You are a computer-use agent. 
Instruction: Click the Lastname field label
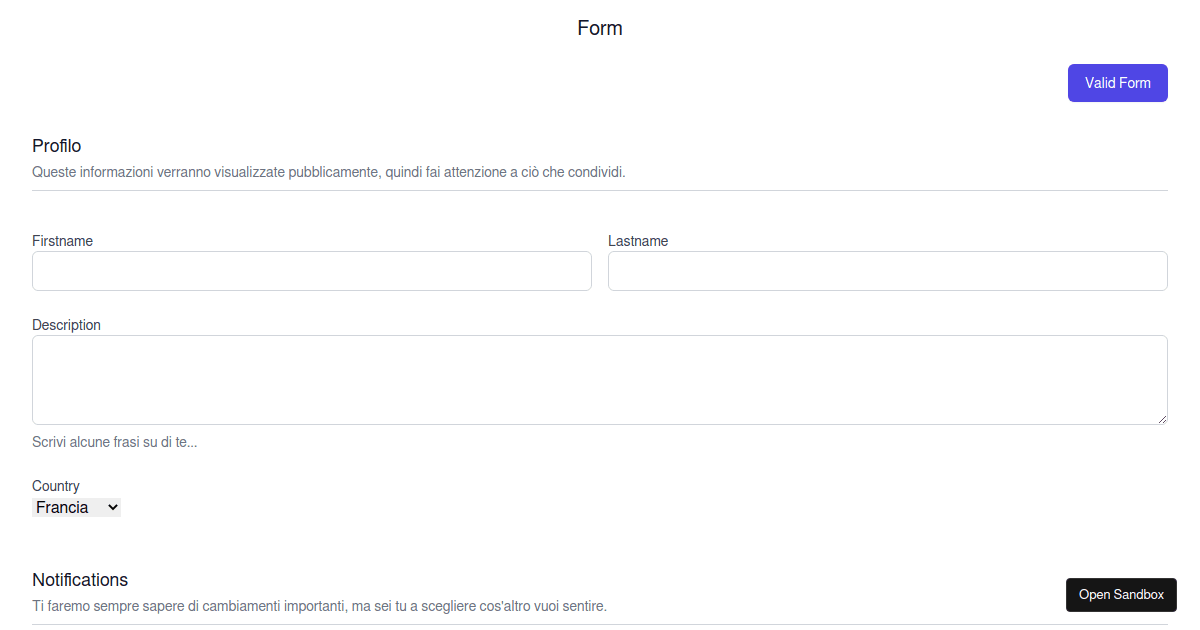tap(638, 240)
